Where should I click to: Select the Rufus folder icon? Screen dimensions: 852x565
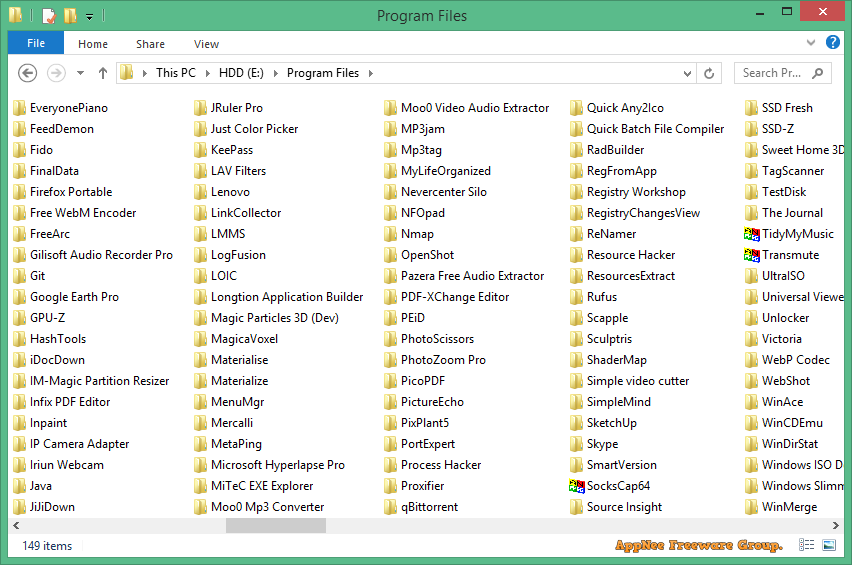[577, 297]
